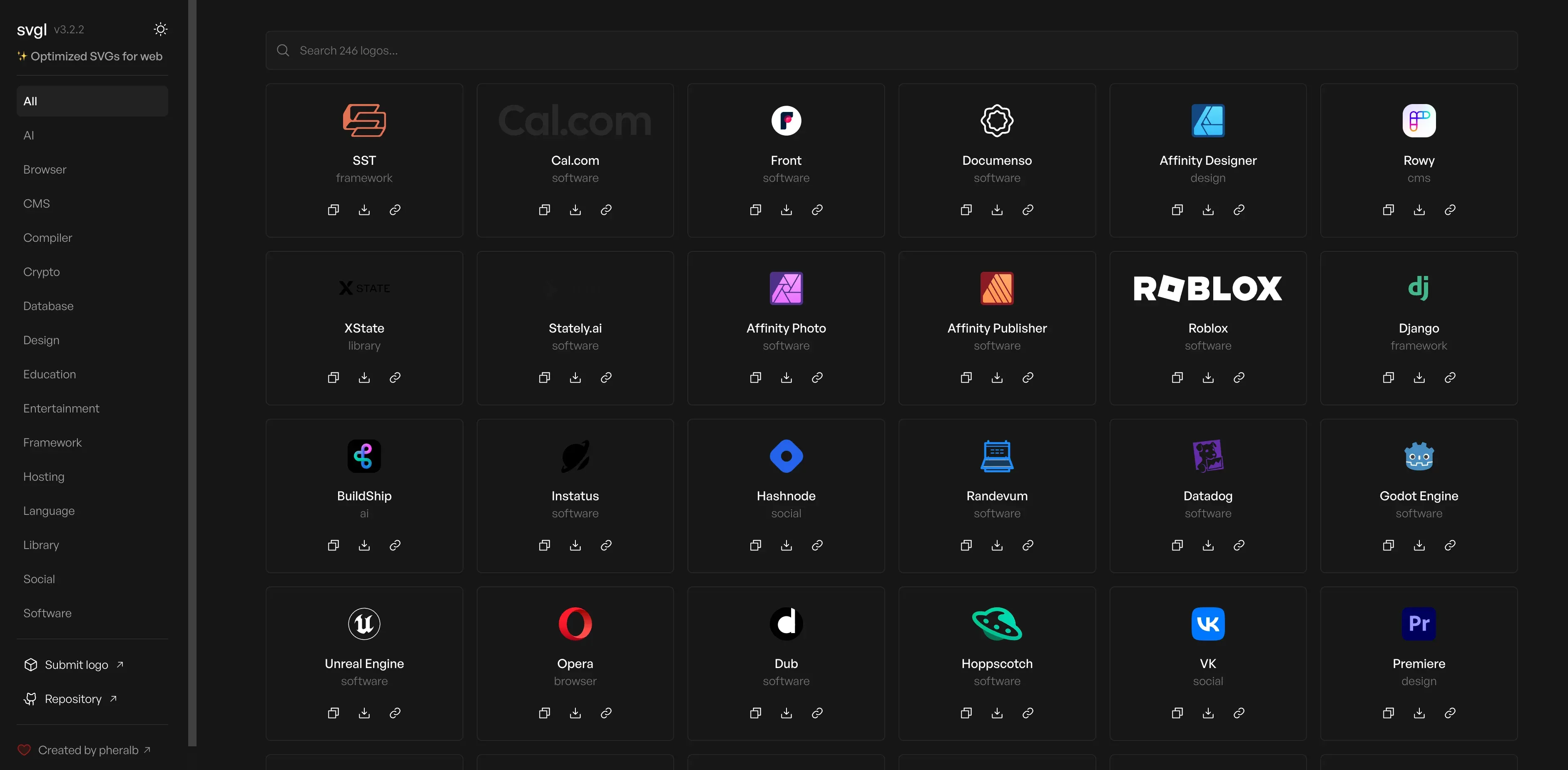This screenshot has width=1568, height=770.
Task: Select the Roblox logo image
Action: tap(1208, 288)
